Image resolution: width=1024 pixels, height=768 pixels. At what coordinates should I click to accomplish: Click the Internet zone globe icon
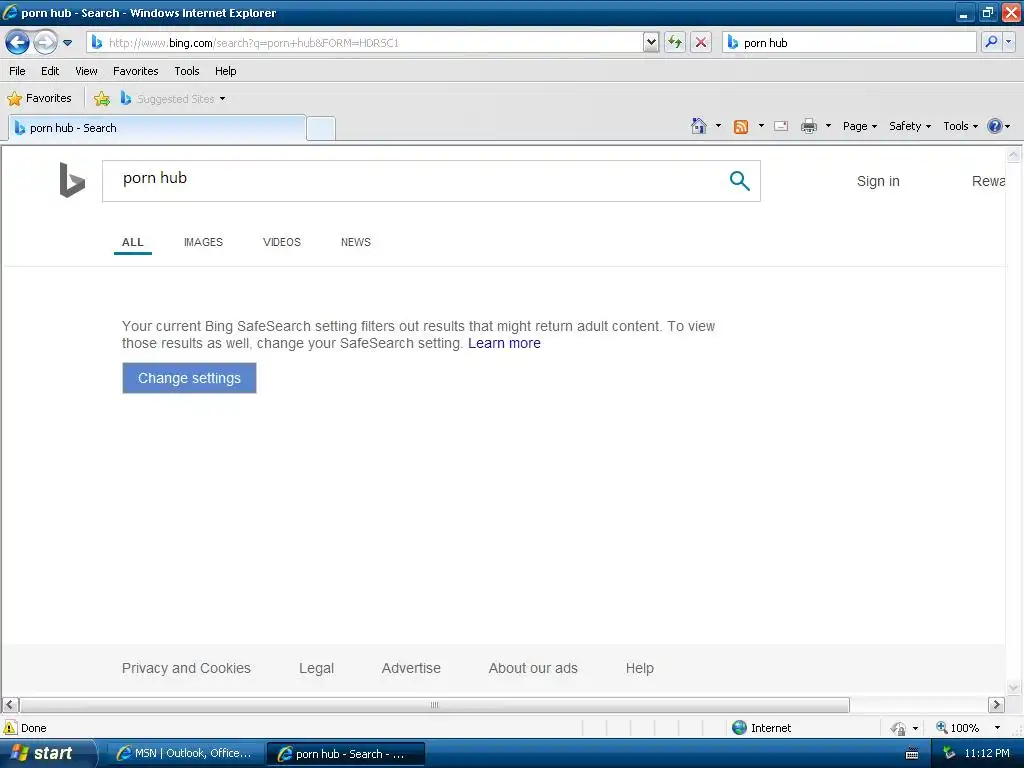point(739,728)
